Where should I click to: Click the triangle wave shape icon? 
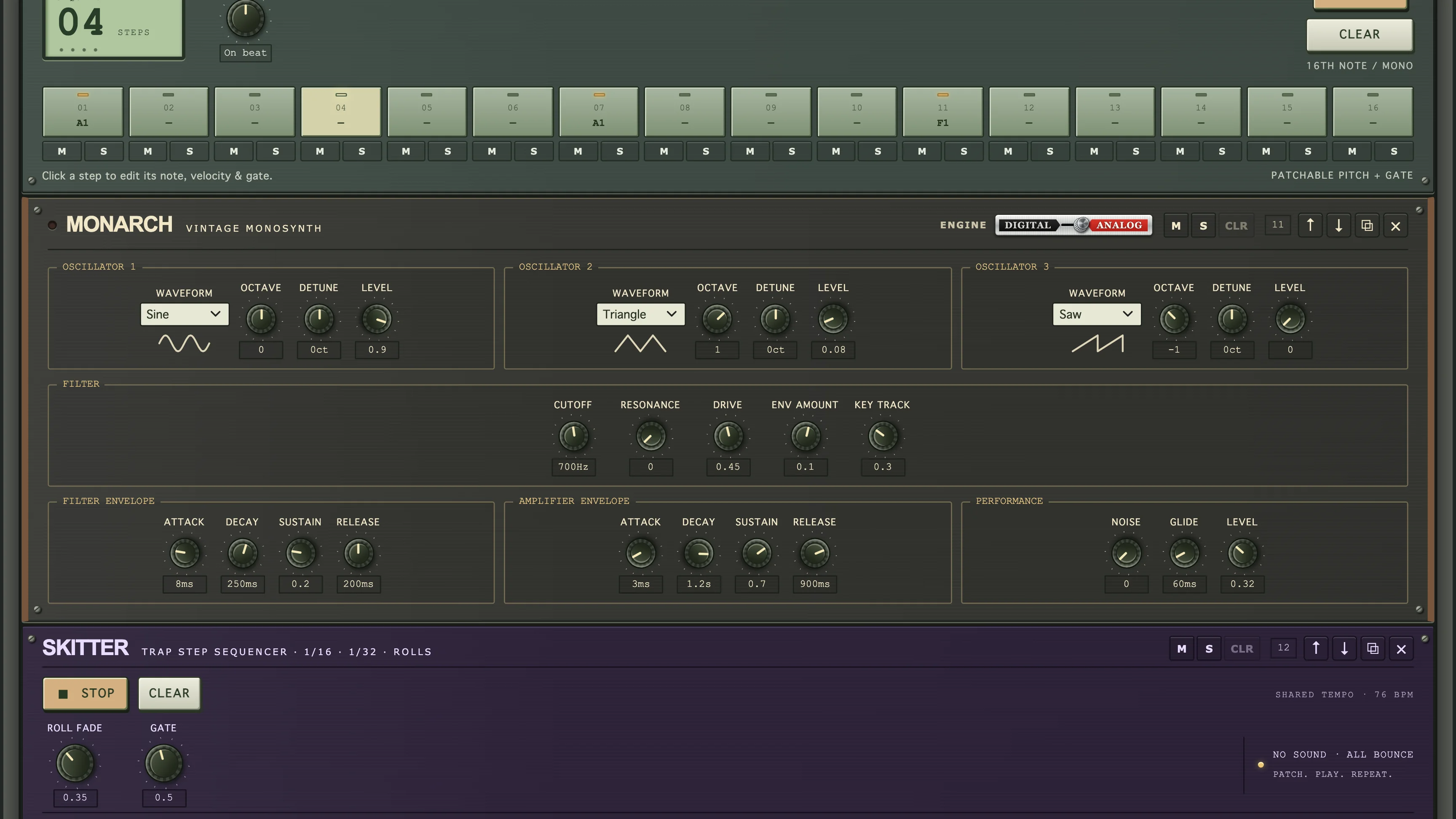coord(640,343)
